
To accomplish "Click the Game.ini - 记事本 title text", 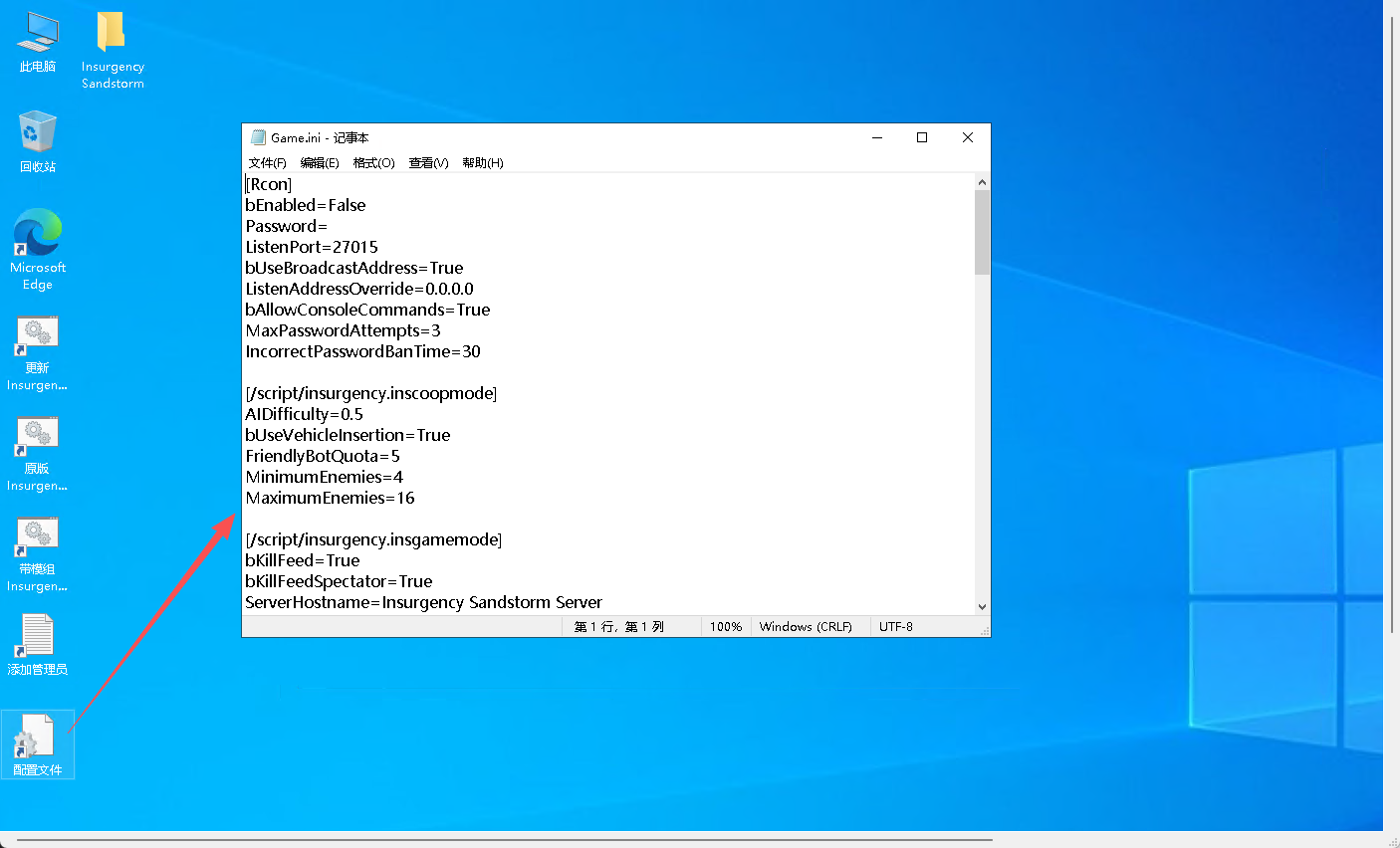I will [x=320, y=138].
